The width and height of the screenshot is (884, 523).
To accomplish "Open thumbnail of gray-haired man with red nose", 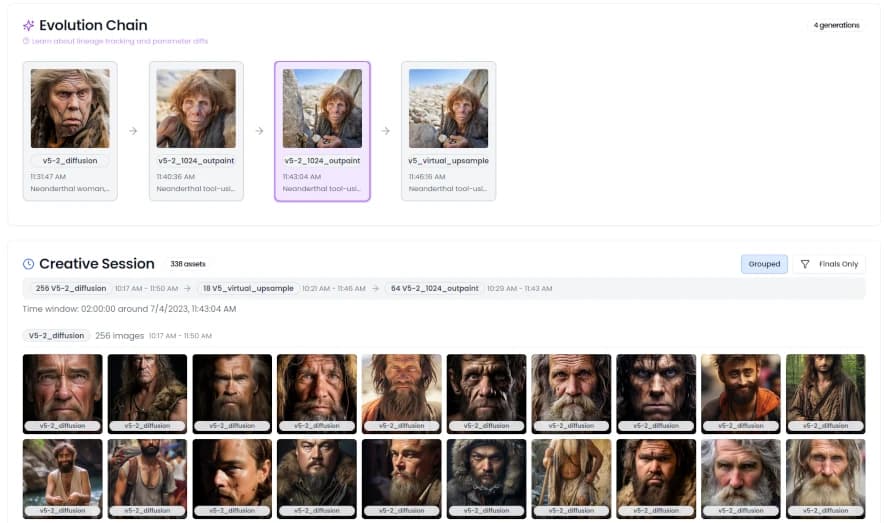I will pos(741,479).
